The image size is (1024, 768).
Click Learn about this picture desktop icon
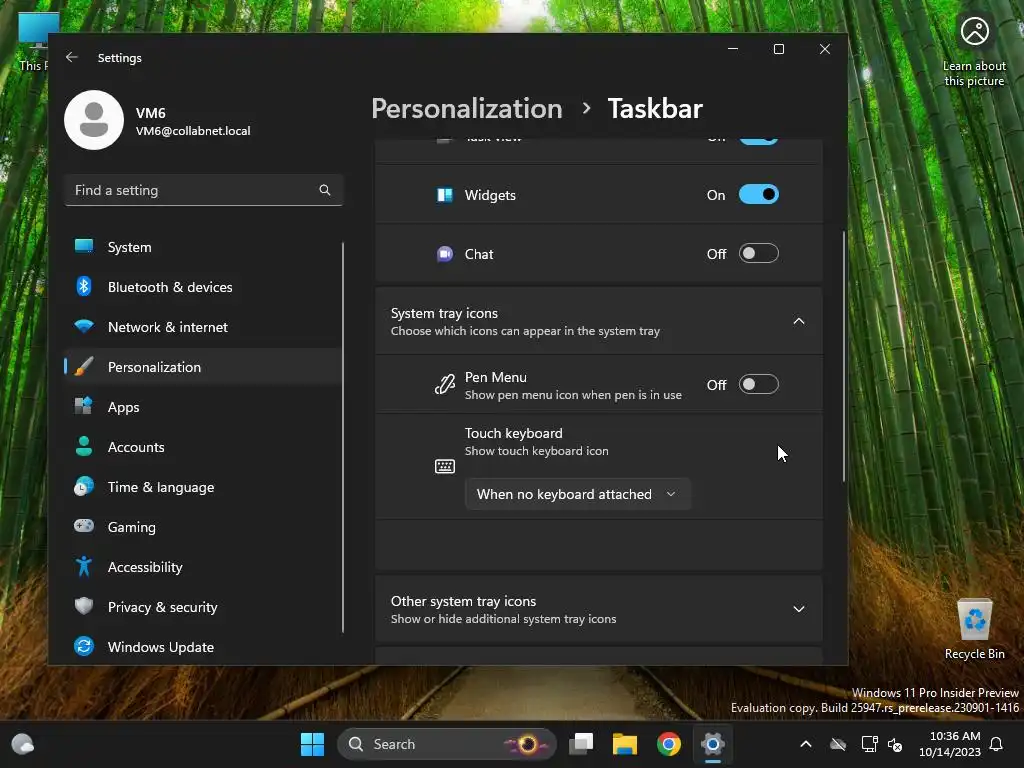pyautogui.click(x=974, y=51)
